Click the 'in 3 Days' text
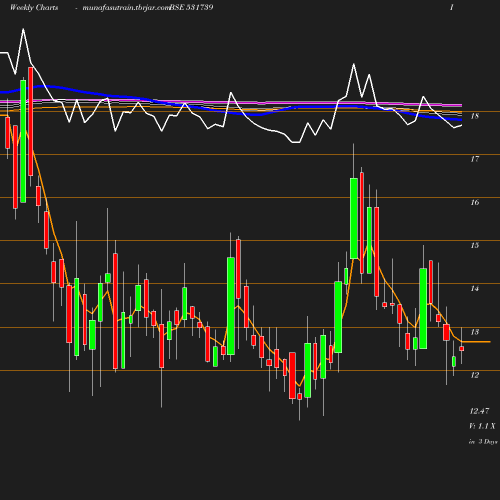 (x=483, y=442)
